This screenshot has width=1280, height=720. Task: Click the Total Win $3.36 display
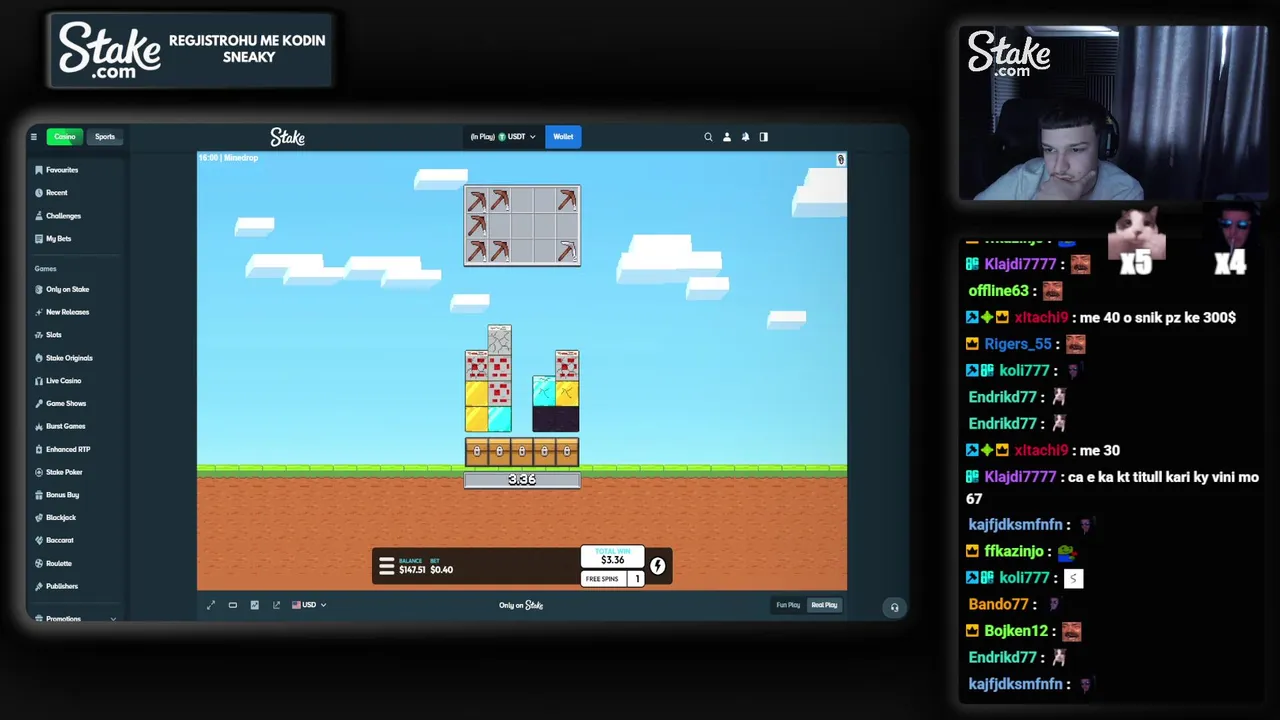tap(612, 557)
